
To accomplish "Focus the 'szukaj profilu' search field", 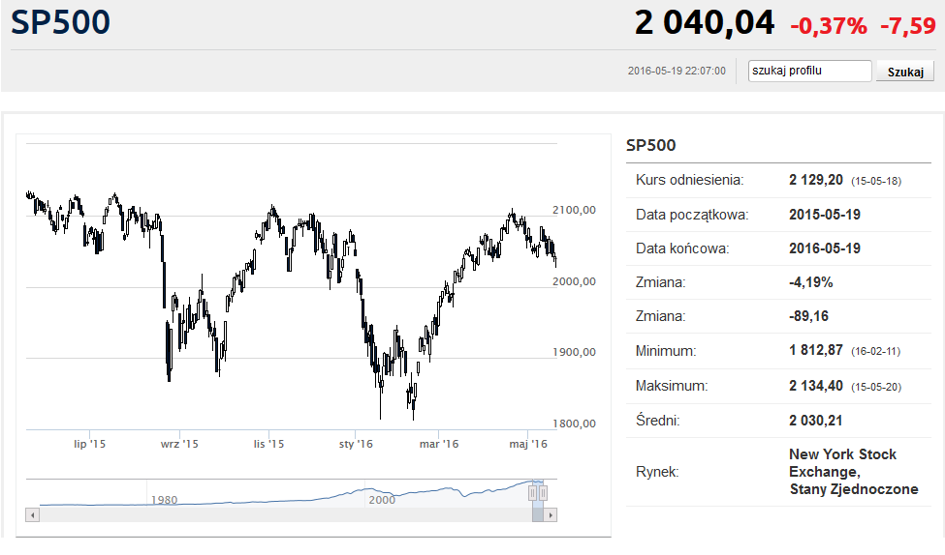I will click(810, 71).
